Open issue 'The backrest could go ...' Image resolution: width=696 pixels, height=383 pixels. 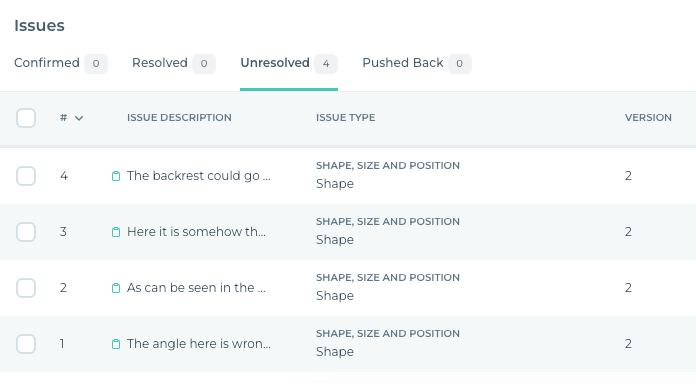pyautogui.click(x=198, y=176)
